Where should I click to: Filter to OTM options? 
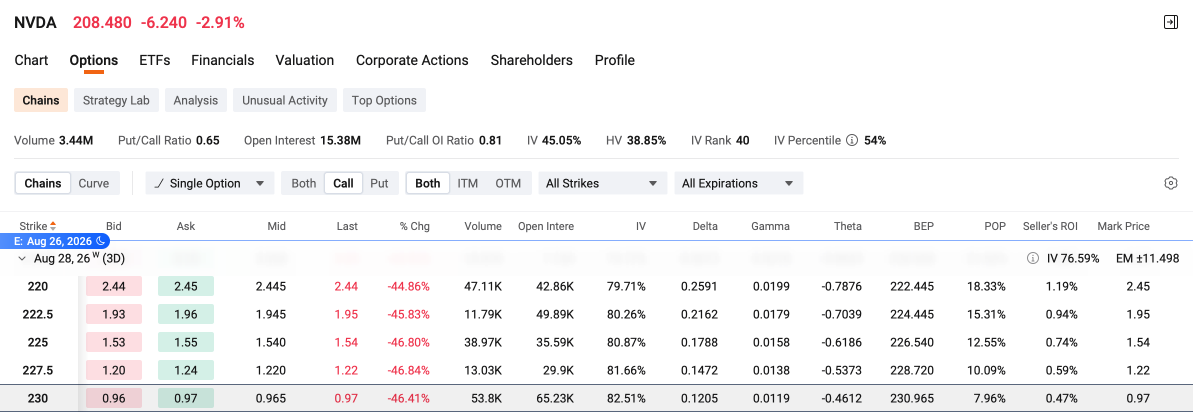point(508,183)
